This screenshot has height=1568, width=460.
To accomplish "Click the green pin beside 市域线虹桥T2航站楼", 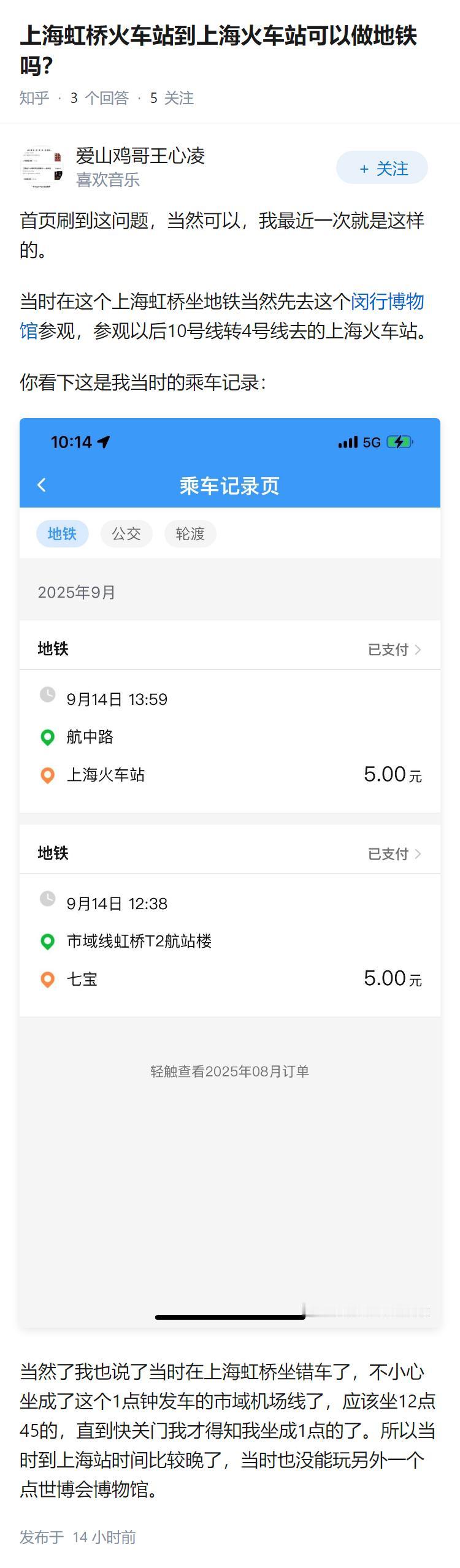I will [47, 941].
